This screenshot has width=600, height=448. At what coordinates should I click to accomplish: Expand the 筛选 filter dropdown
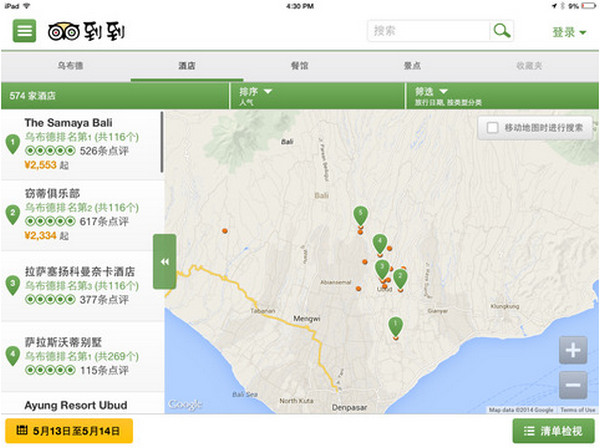[x=502, y=96]
